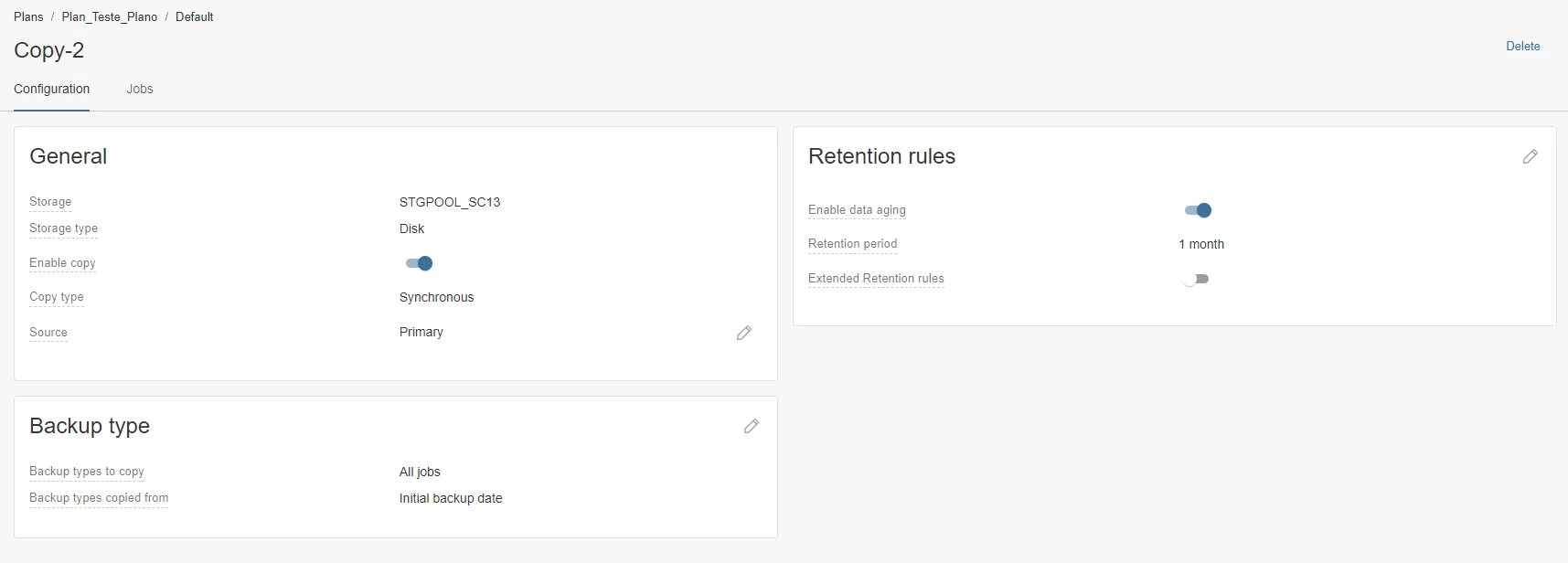The image size is (1568, 563).
Task: Click the Copy type label
Action: click(x=57, y=296)
